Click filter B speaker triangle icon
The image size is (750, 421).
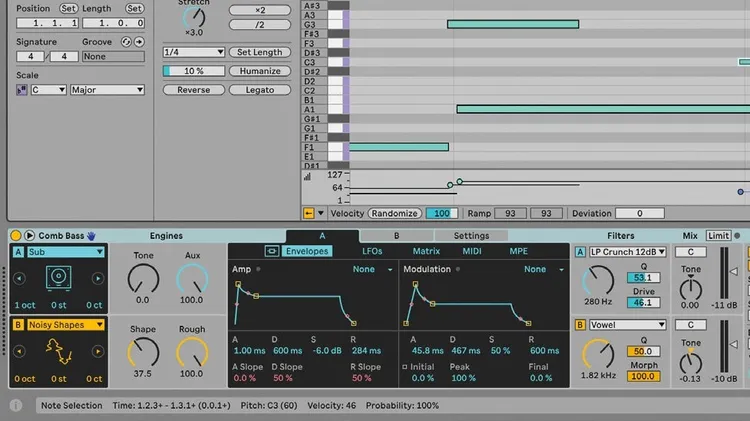pyautogui.click(x=733, y=344)
